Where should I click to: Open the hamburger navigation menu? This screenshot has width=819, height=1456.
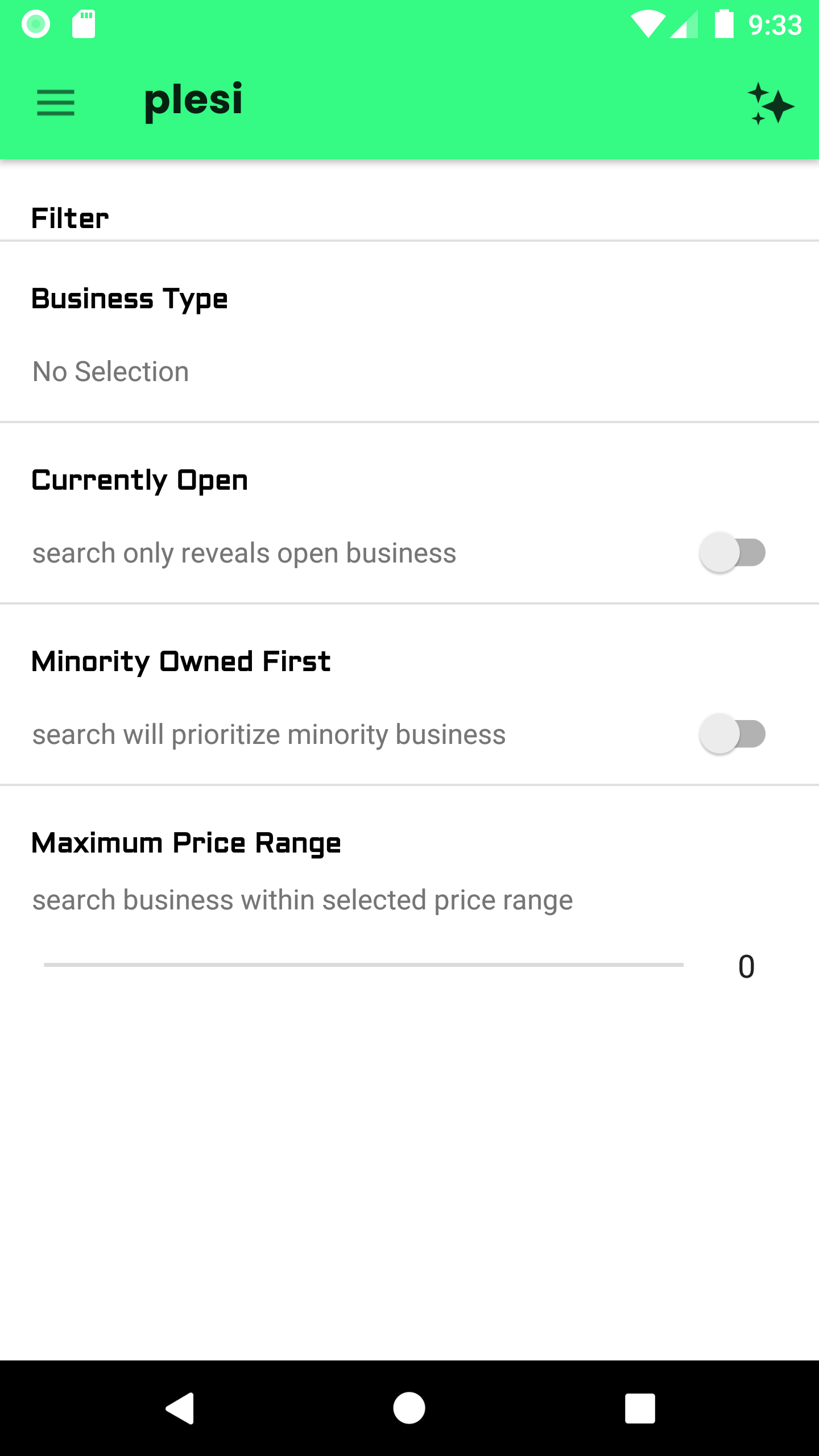pyautogui.click(x=56, y=103)
